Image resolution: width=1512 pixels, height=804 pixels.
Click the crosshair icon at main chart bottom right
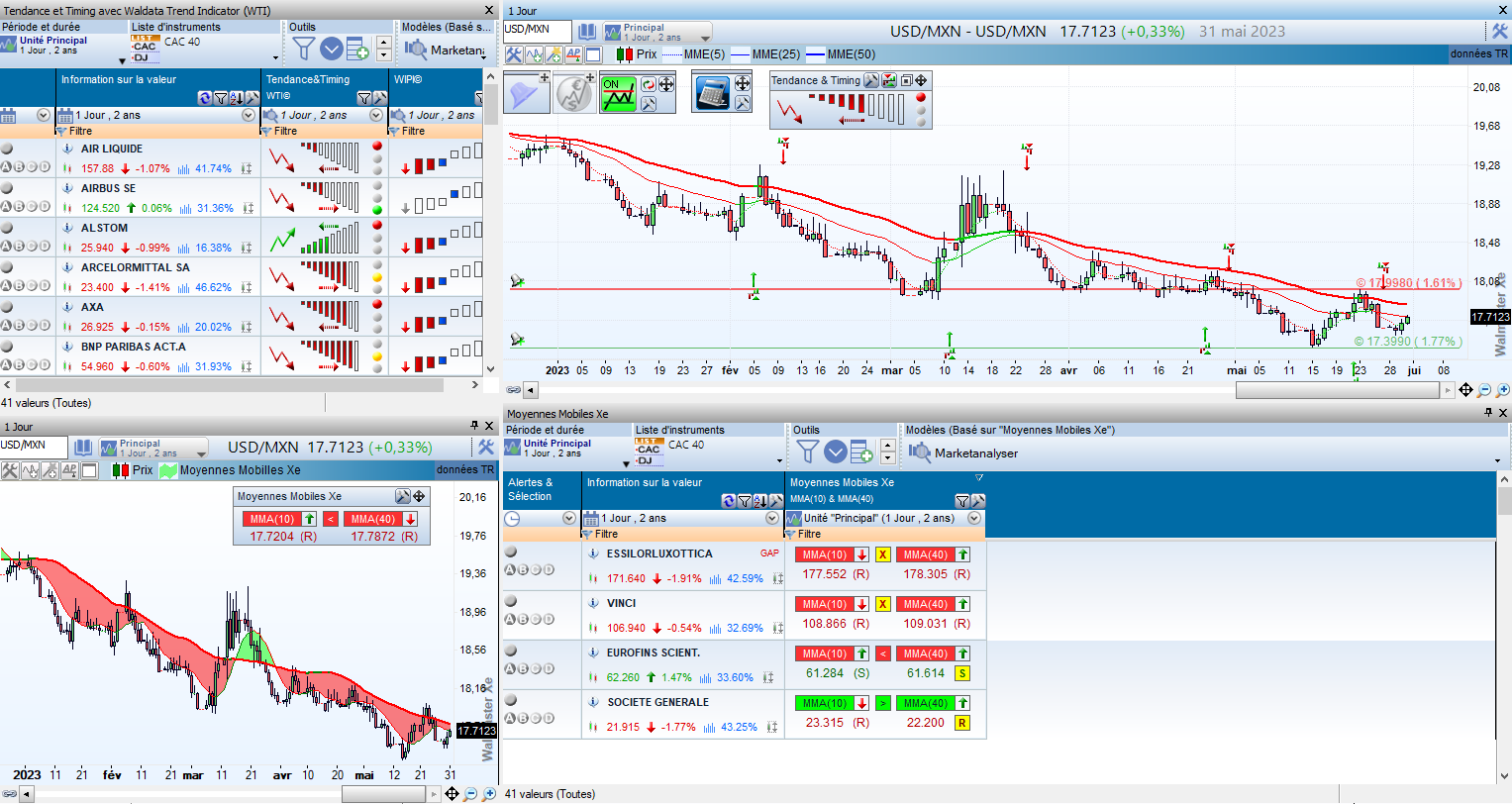(x=1466, y=390)
